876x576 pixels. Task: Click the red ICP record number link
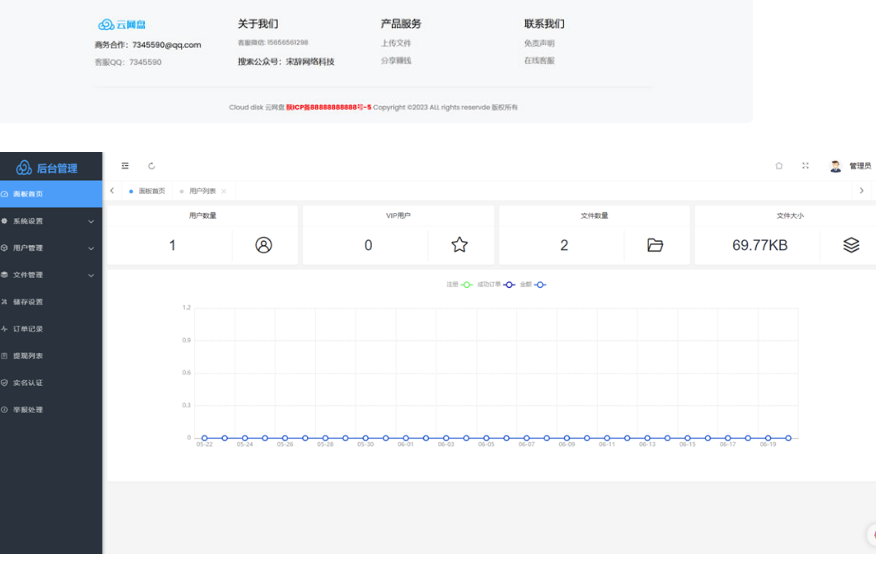[328, 107]
